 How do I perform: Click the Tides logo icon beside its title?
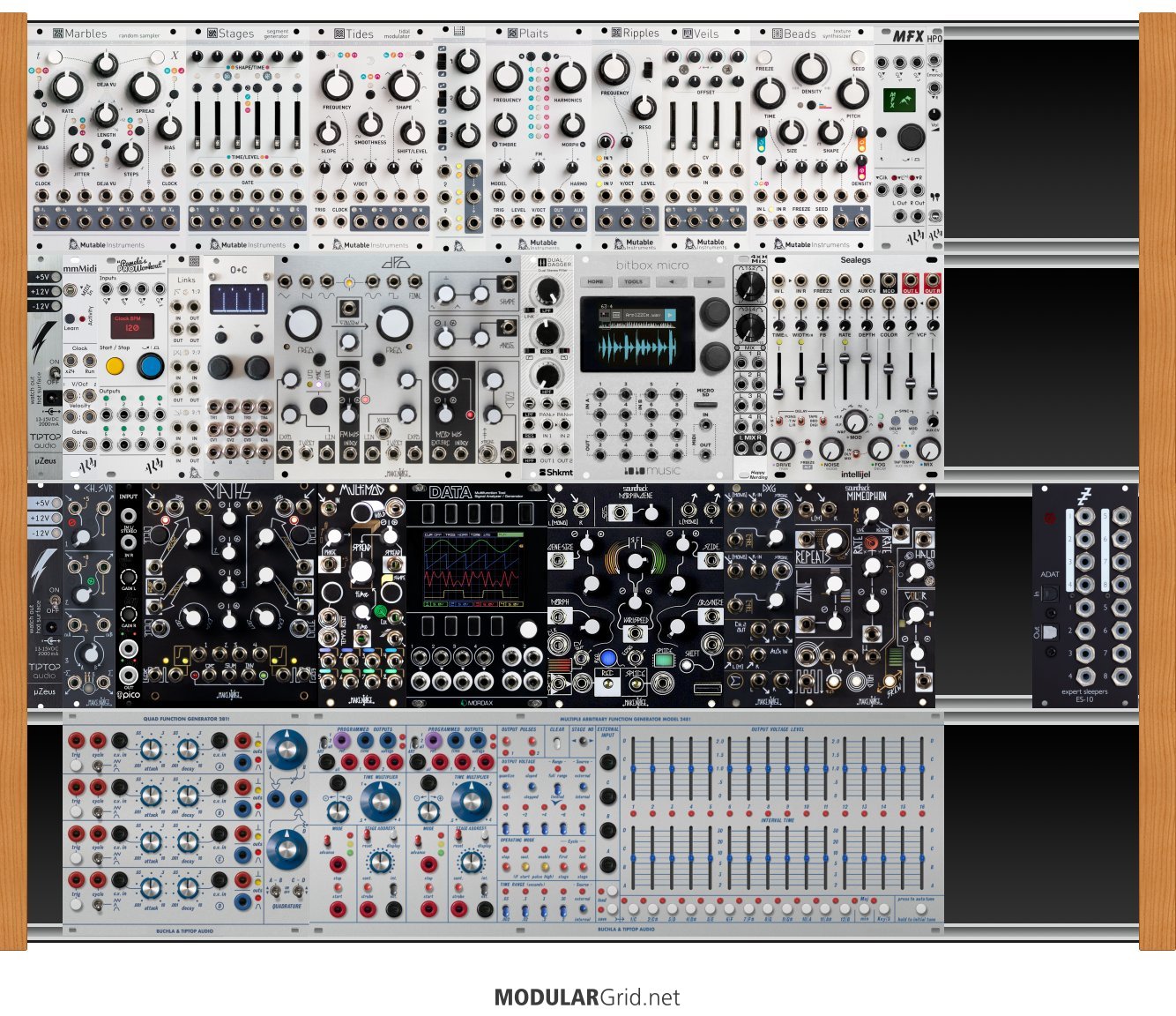pyautogui.click(x=339, y=34)
